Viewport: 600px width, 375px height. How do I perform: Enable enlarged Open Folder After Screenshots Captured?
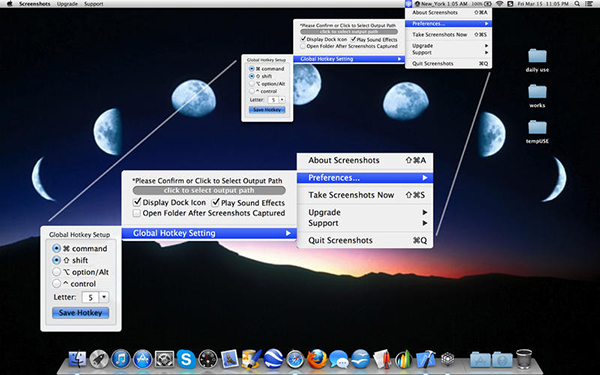pos(137,213)
